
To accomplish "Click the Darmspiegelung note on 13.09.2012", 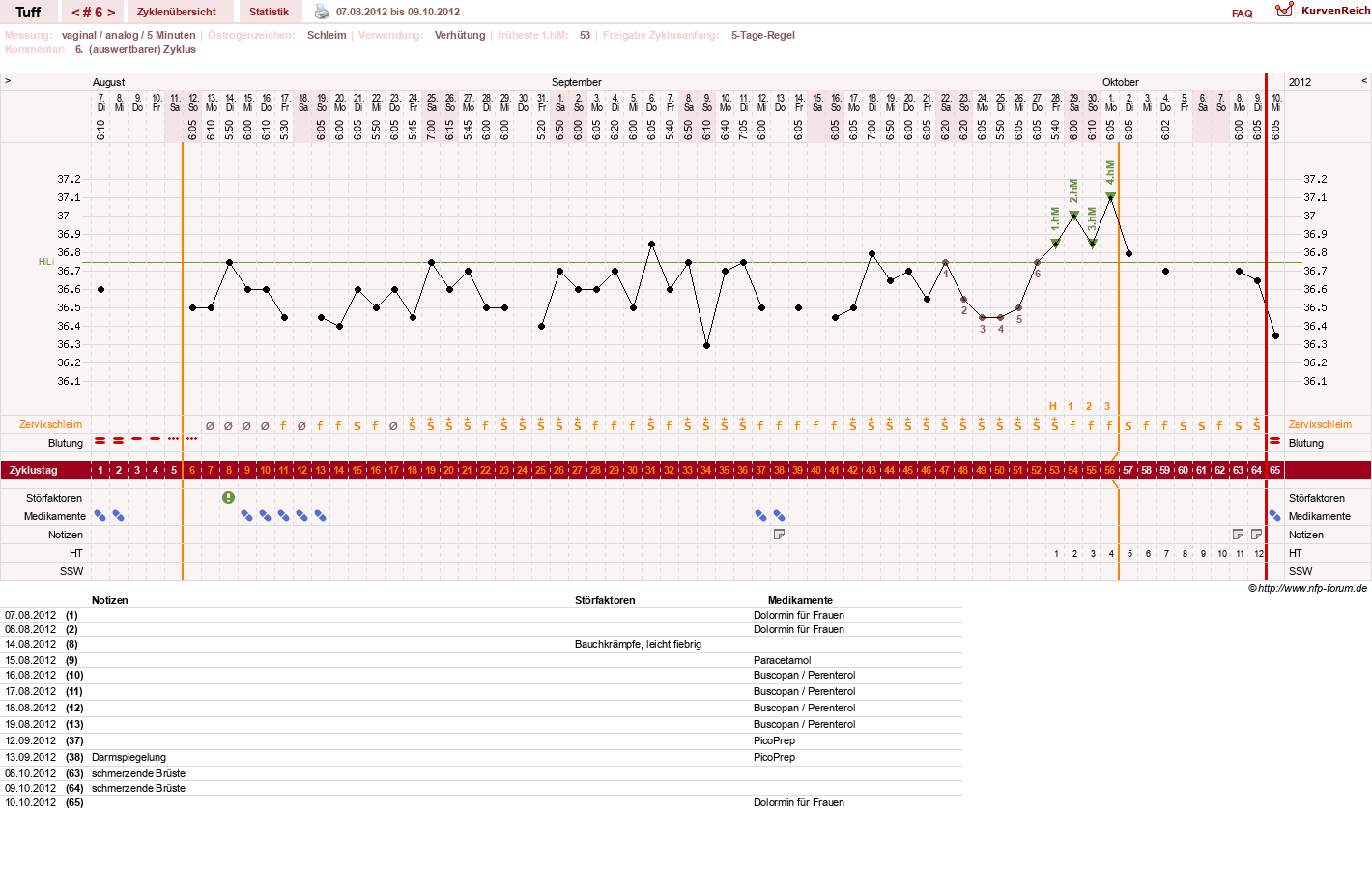I will coord(129,757).
